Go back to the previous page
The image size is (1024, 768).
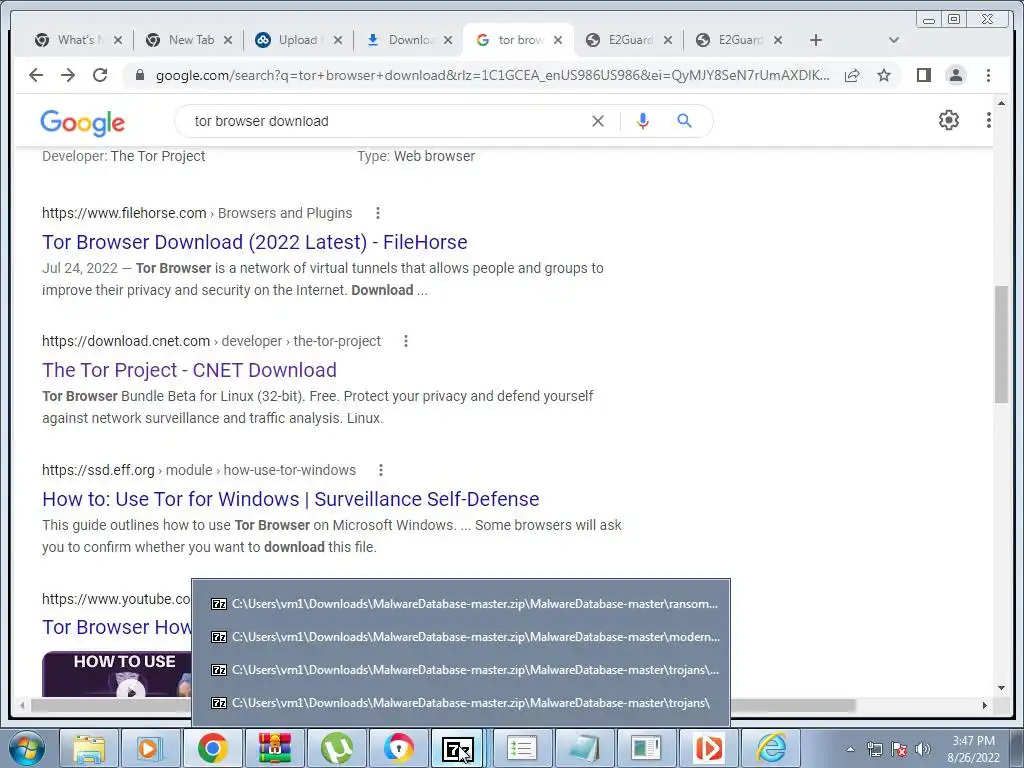(36, 75)
